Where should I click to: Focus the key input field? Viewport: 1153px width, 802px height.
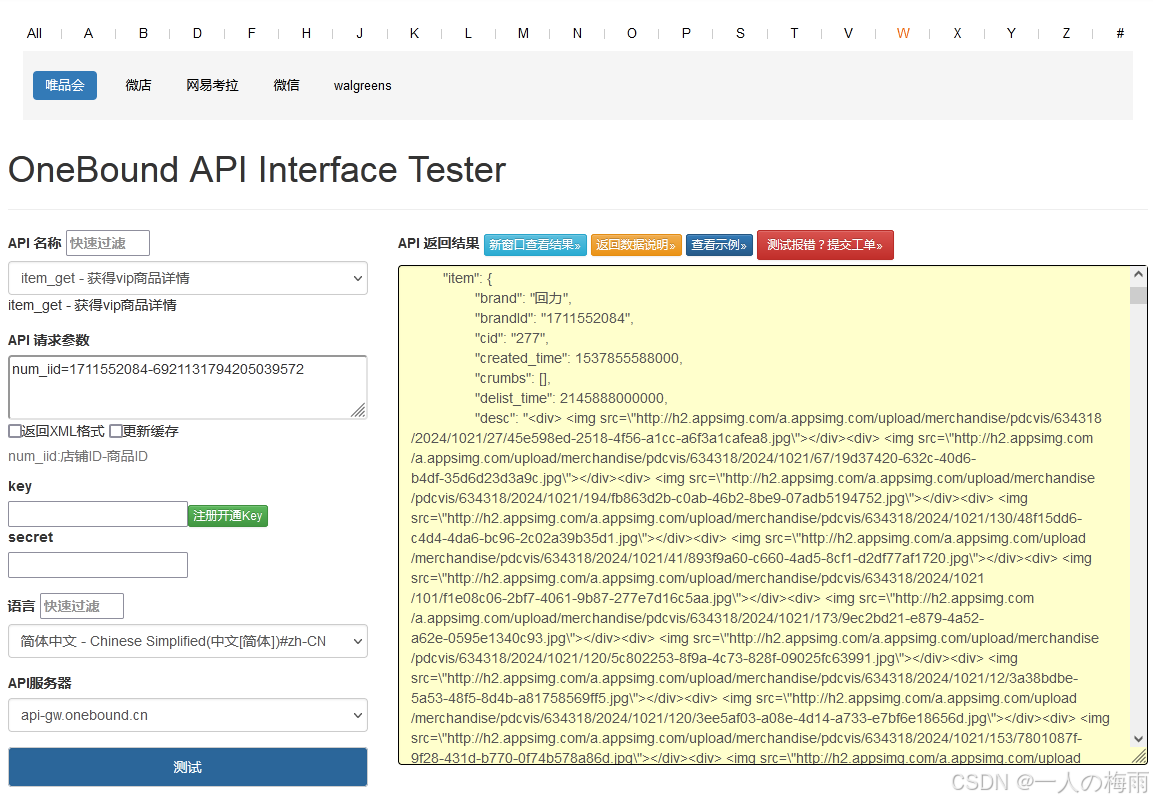(x=98, y=514)
